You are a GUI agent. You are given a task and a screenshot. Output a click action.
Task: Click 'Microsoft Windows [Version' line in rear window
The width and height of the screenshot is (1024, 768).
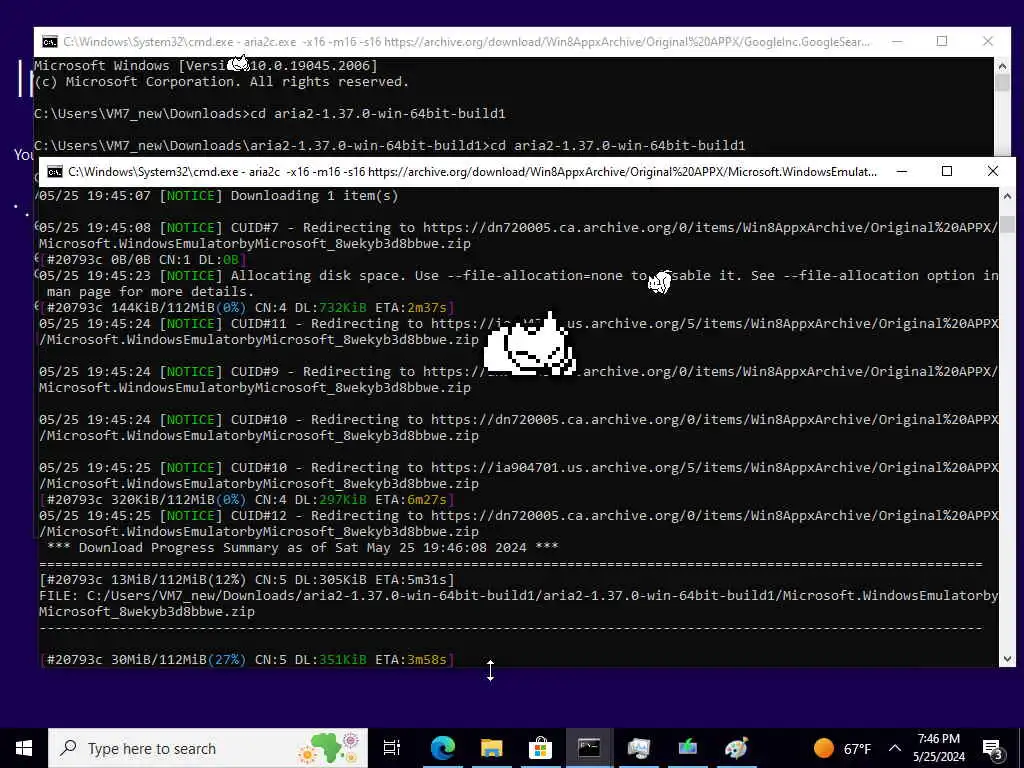point(206,65)
